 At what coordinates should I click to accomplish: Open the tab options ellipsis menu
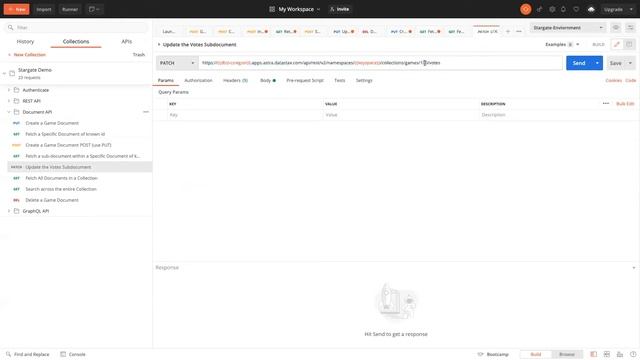tap(519, 31)
